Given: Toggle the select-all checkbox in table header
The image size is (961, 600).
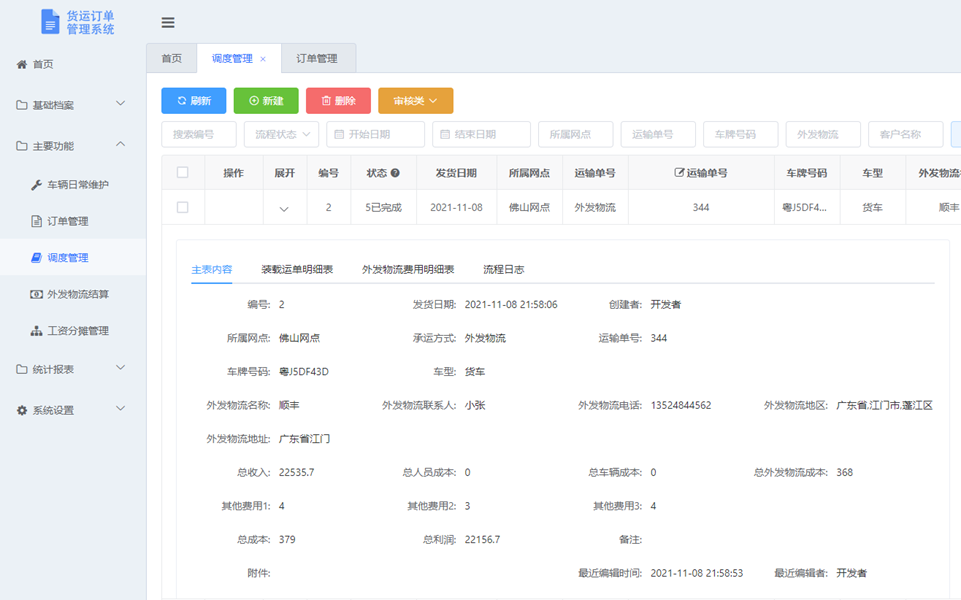Looking at the screenshot, I should 183,172.
